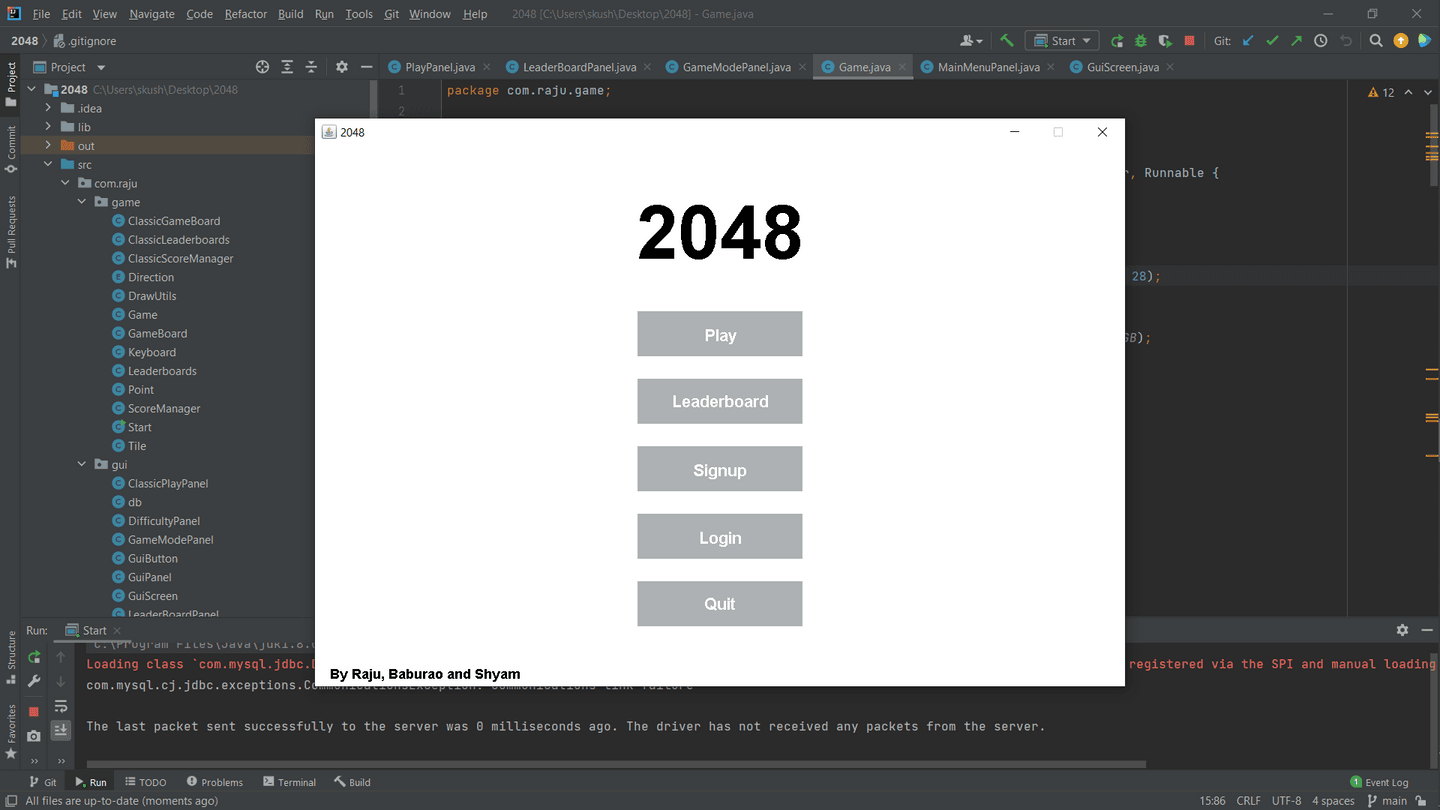1440x810 pixels.
Task: Expand the out folder
Action: pos(48,146)
